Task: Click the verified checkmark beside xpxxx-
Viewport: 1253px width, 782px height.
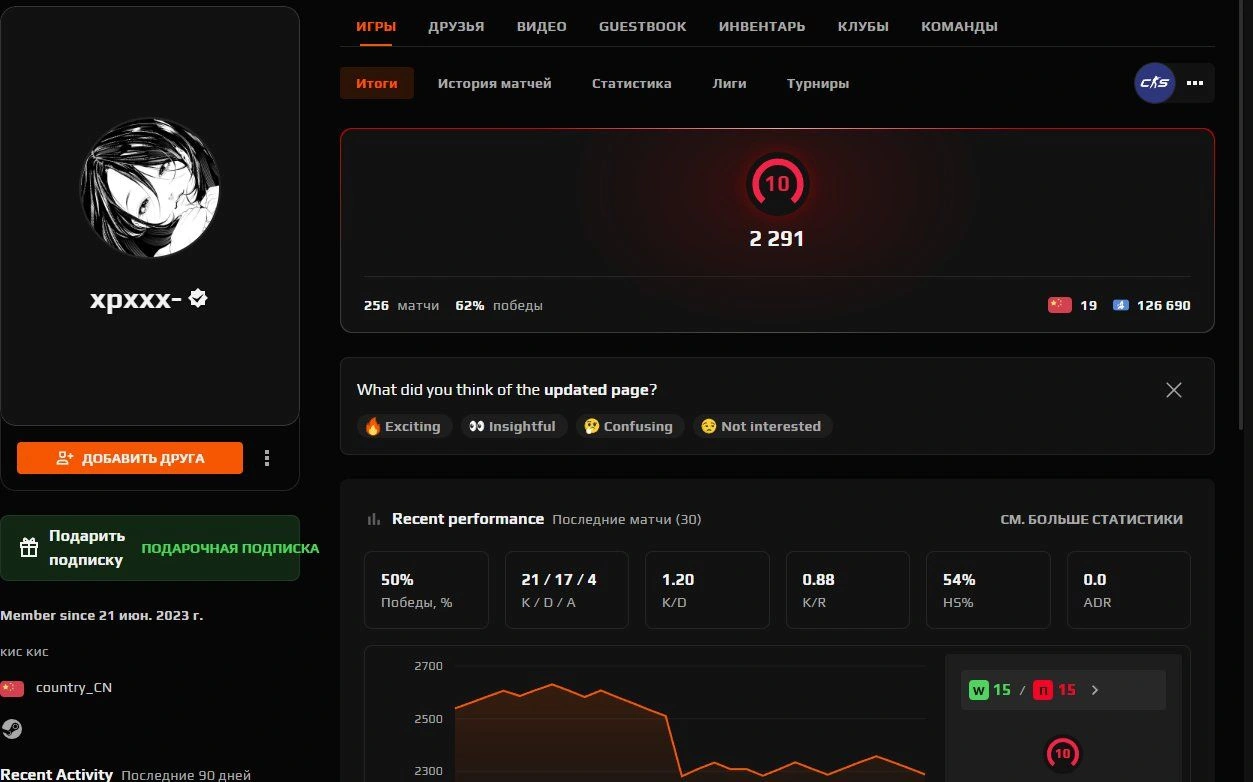Action: point(198,297)
